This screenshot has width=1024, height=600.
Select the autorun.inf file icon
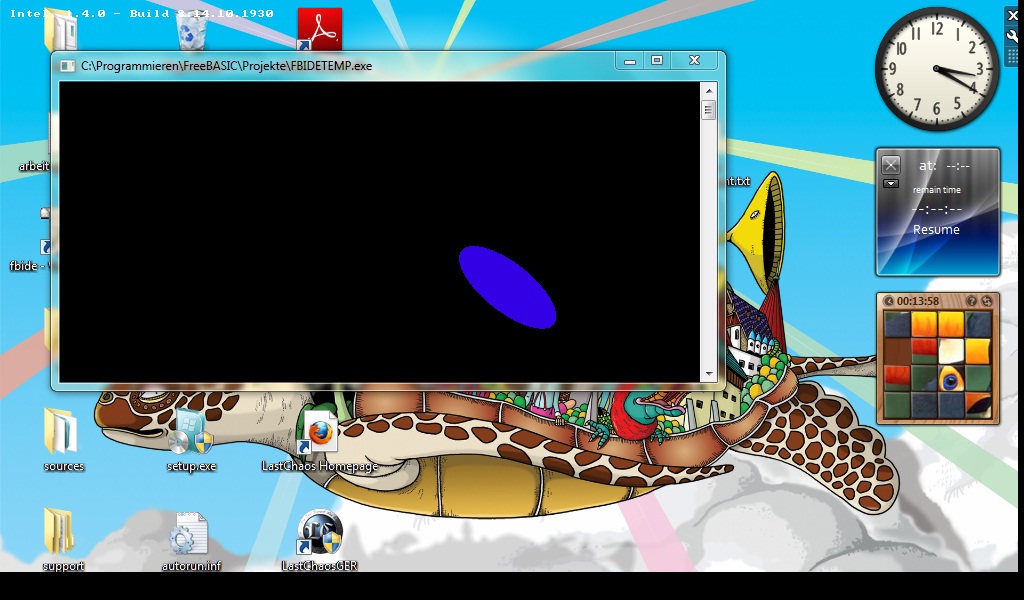[191, 533]
